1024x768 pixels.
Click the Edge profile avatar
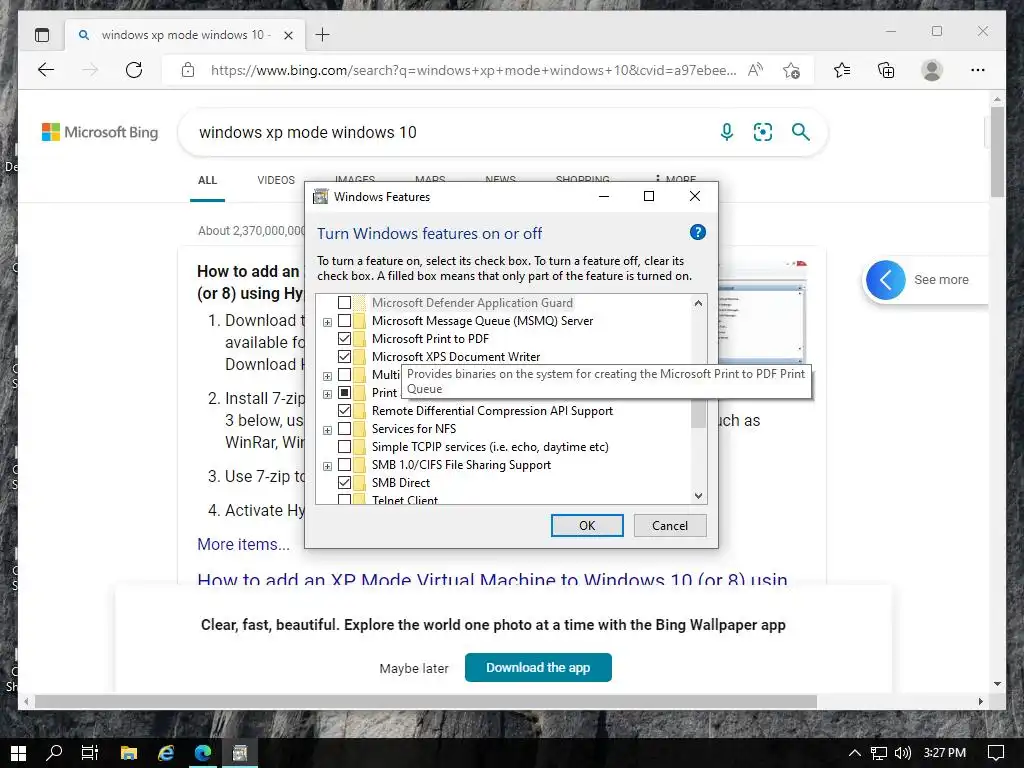click(932, 70)
